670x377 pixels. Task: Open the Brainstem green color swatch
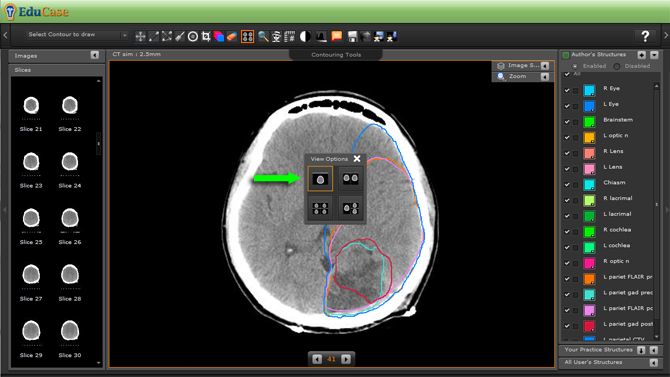pyautogui.click(x=589, y=122)
